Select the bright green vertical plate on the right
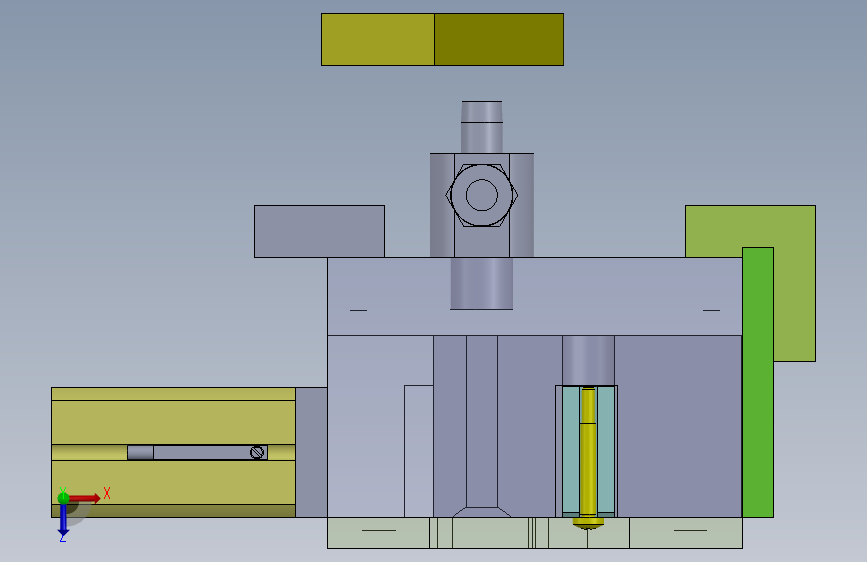 758,382
